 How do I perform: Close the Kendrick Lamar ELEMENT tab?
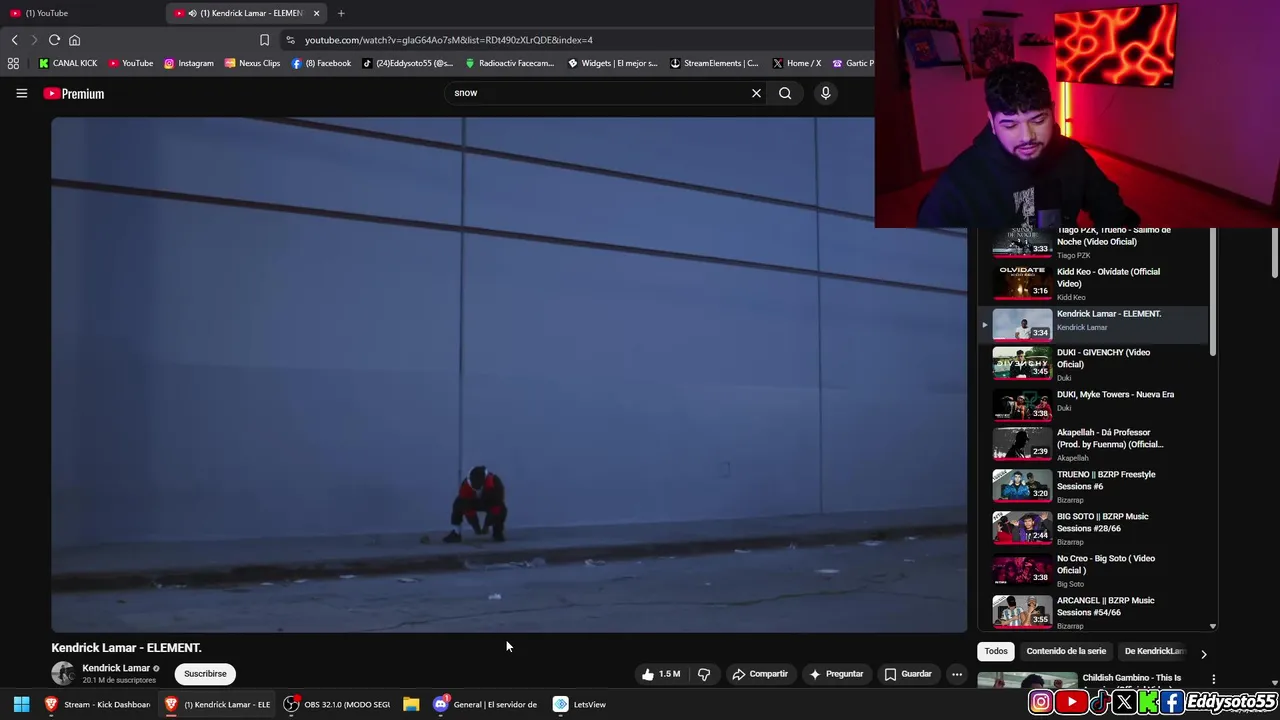pos(317,13)
